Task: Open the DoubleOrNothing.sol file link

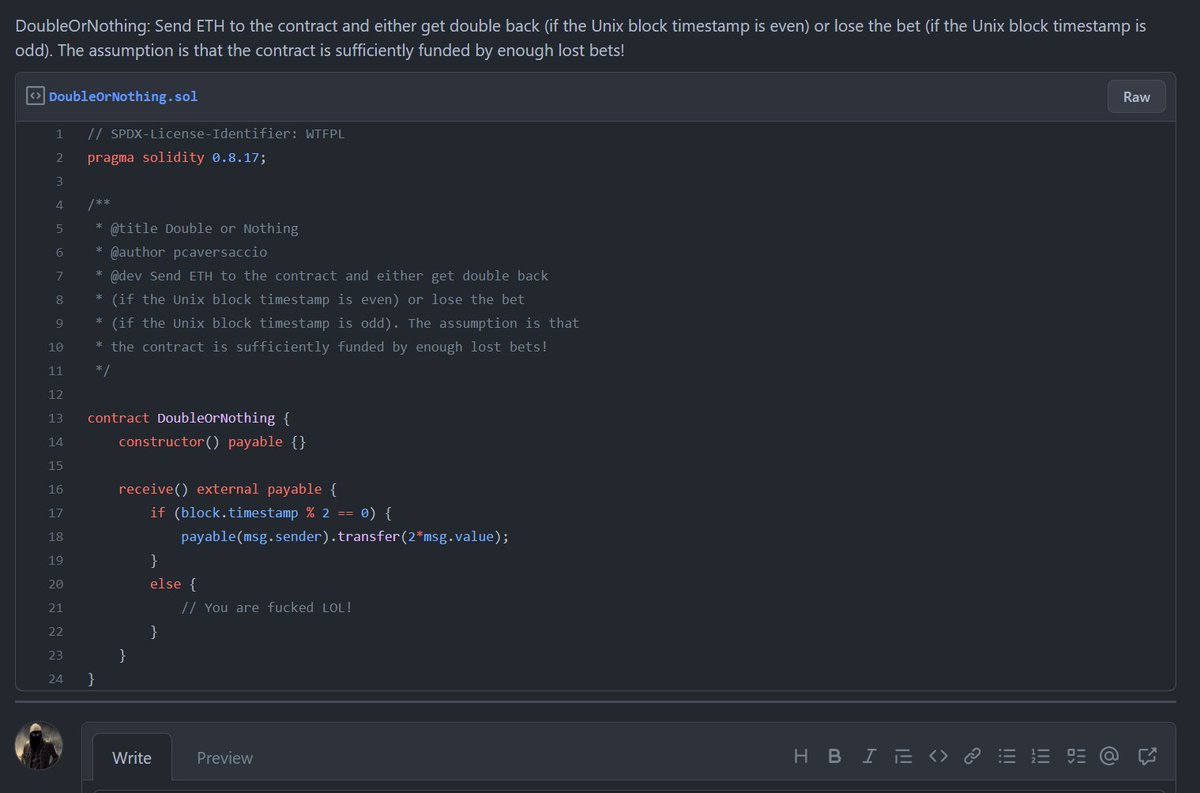Action: (x=123, y=97)
